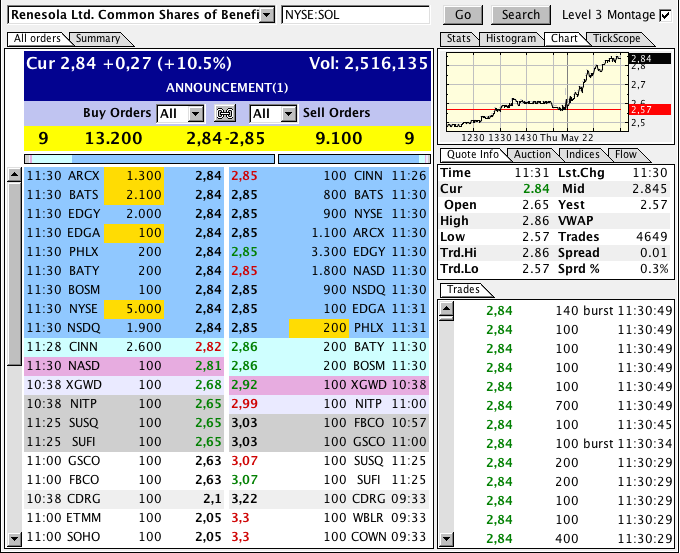Image resolution: width=680 pixels, height=553 pixels.
Task: Click the Trades count value 4649
Action: coord(651,237)
